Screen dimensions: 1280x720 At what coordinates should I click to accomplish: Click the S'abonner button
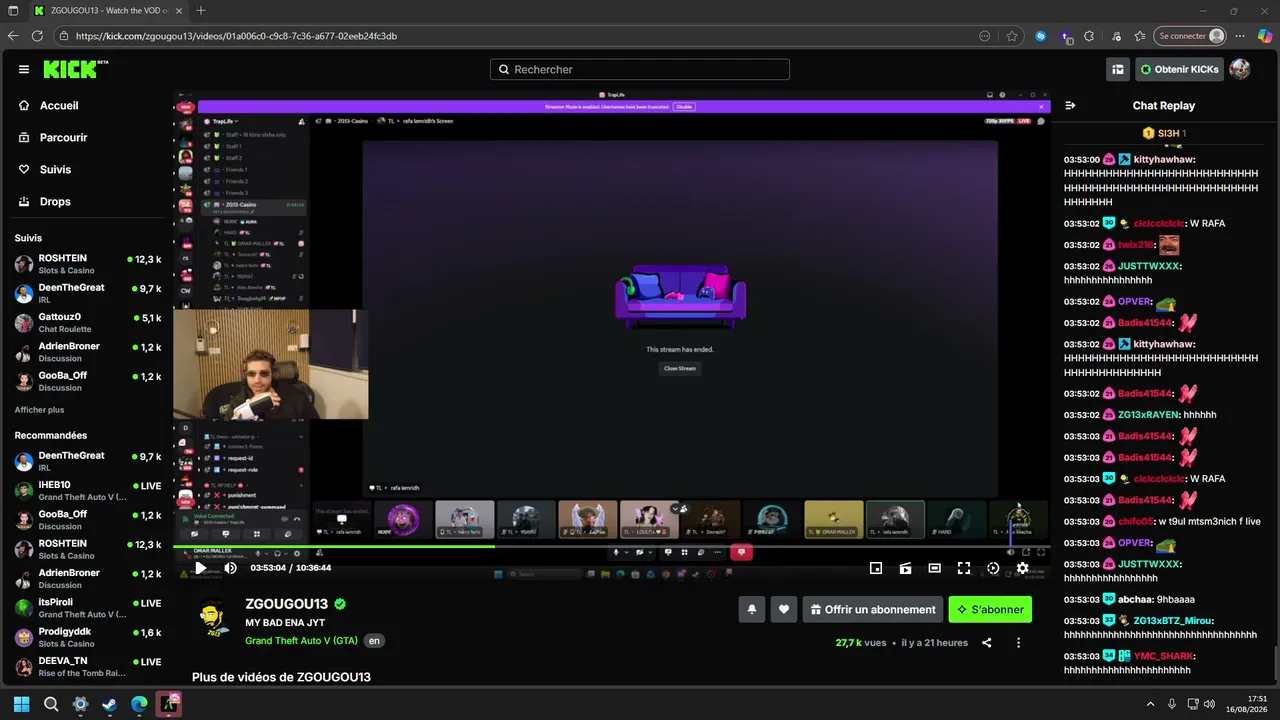(990, 609)
